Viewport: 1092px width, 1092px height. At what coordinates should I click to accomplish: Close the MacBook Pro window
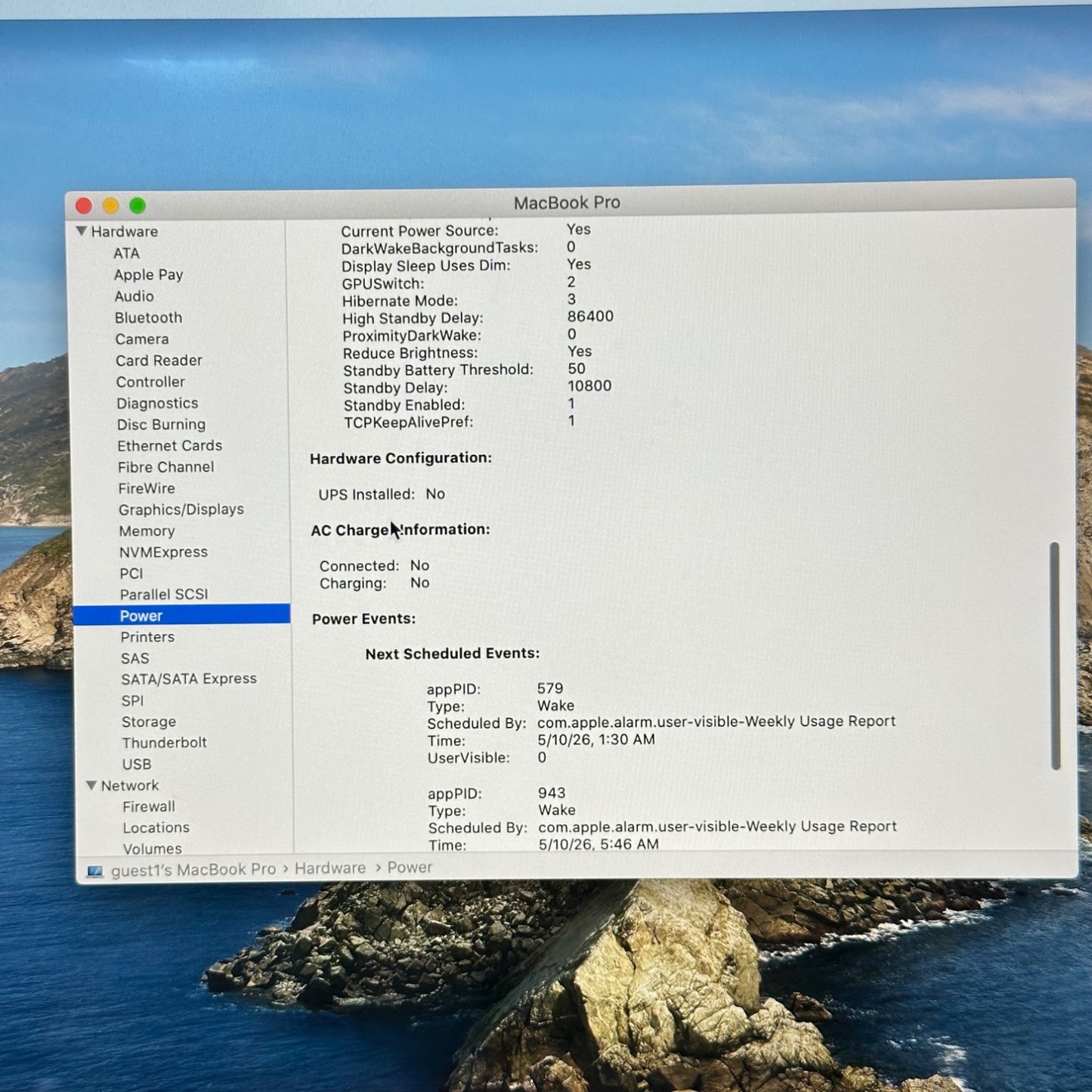point(84,206)
